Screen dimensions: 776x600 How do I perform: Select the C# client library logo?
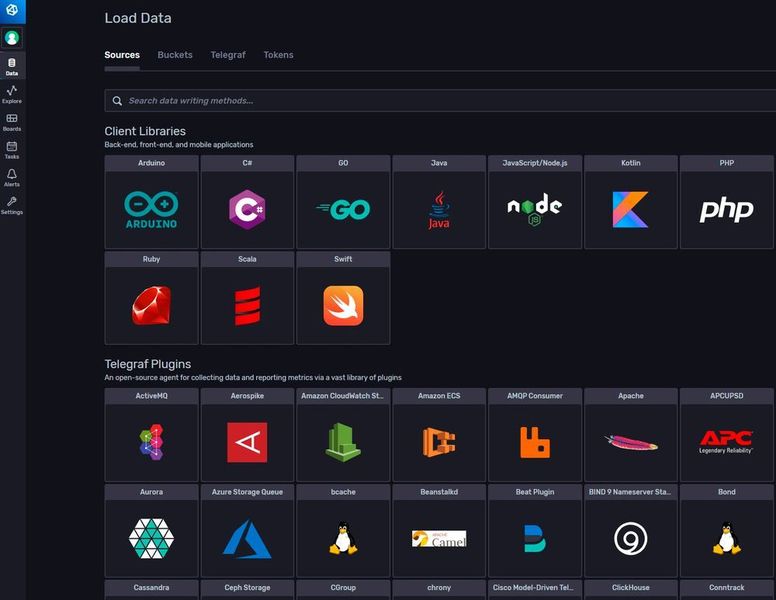click(x=247, y=210)
